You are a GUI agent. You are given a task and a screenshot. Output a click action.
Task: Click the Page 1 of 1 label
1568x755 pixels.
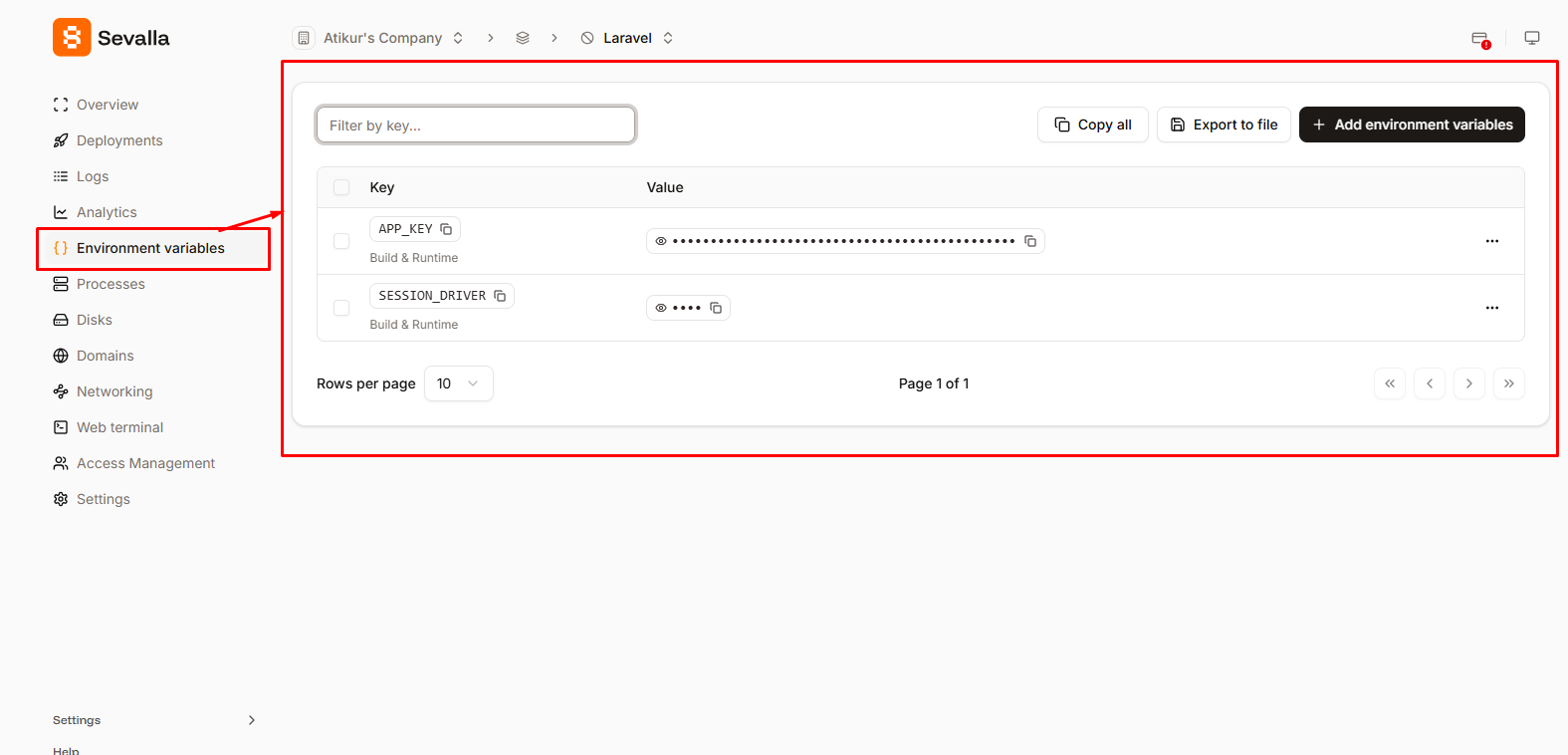pos(934,383)
